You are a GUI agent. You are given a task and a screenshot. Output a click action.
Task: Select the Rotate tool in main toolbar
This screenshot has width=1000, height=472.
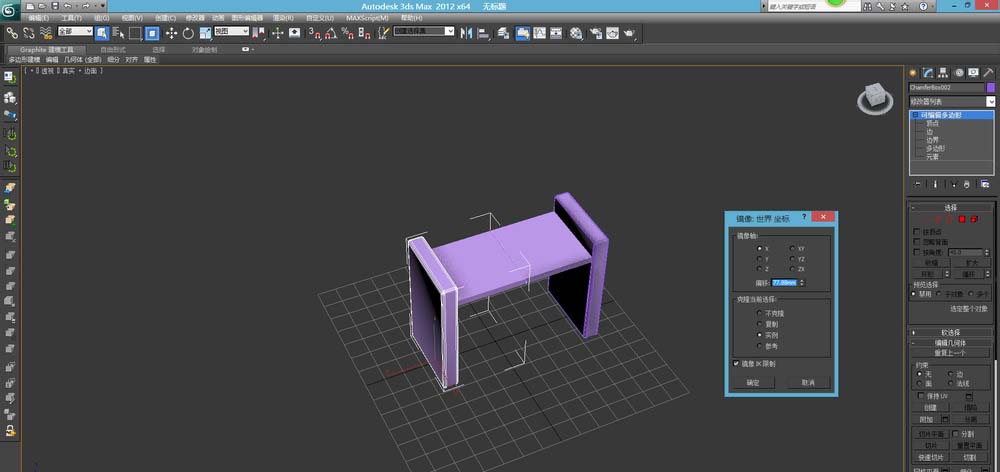tap(188, 33)
